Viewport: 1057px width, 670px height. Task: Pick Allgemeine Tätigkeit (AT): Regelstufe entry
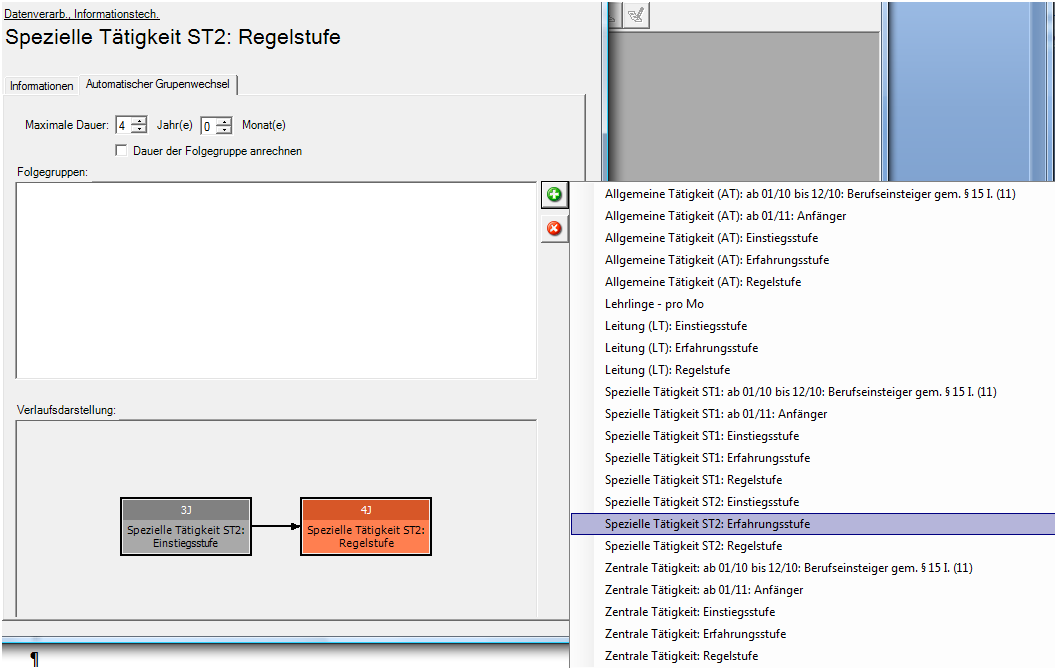[702, 282]
